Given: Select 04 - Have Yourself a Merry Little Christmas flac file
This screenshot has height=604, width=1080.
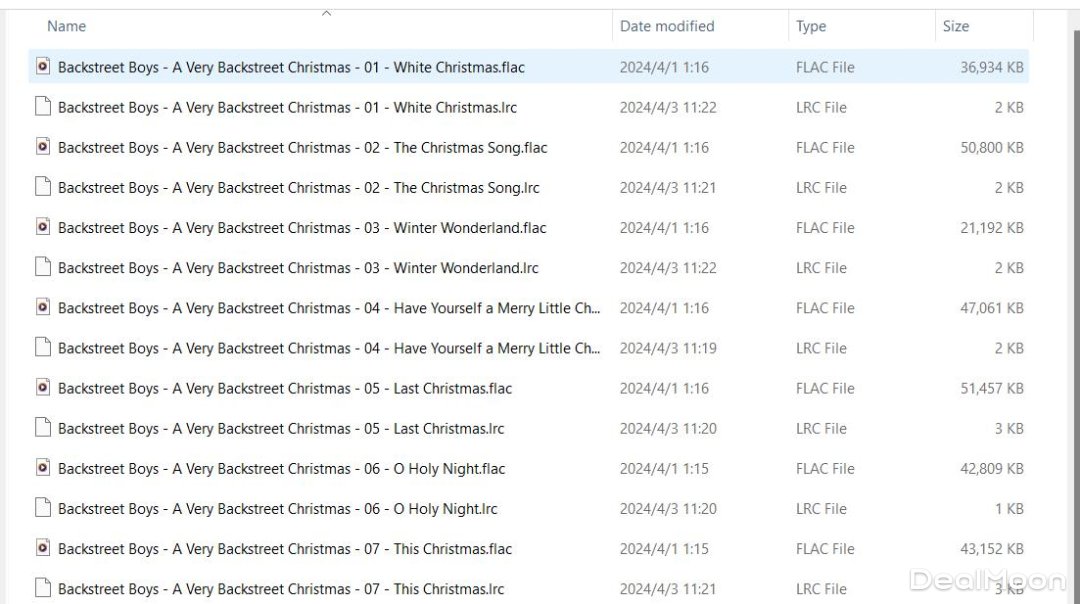Looking at the screenshot, I should [x=329, y=308].
